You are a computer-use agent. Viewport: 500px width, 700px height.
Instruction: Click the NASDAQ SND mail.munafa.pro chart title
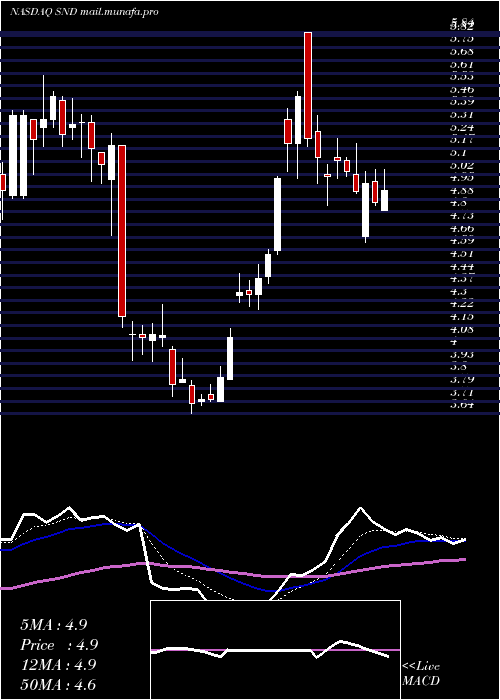click(x=84, y=12)
